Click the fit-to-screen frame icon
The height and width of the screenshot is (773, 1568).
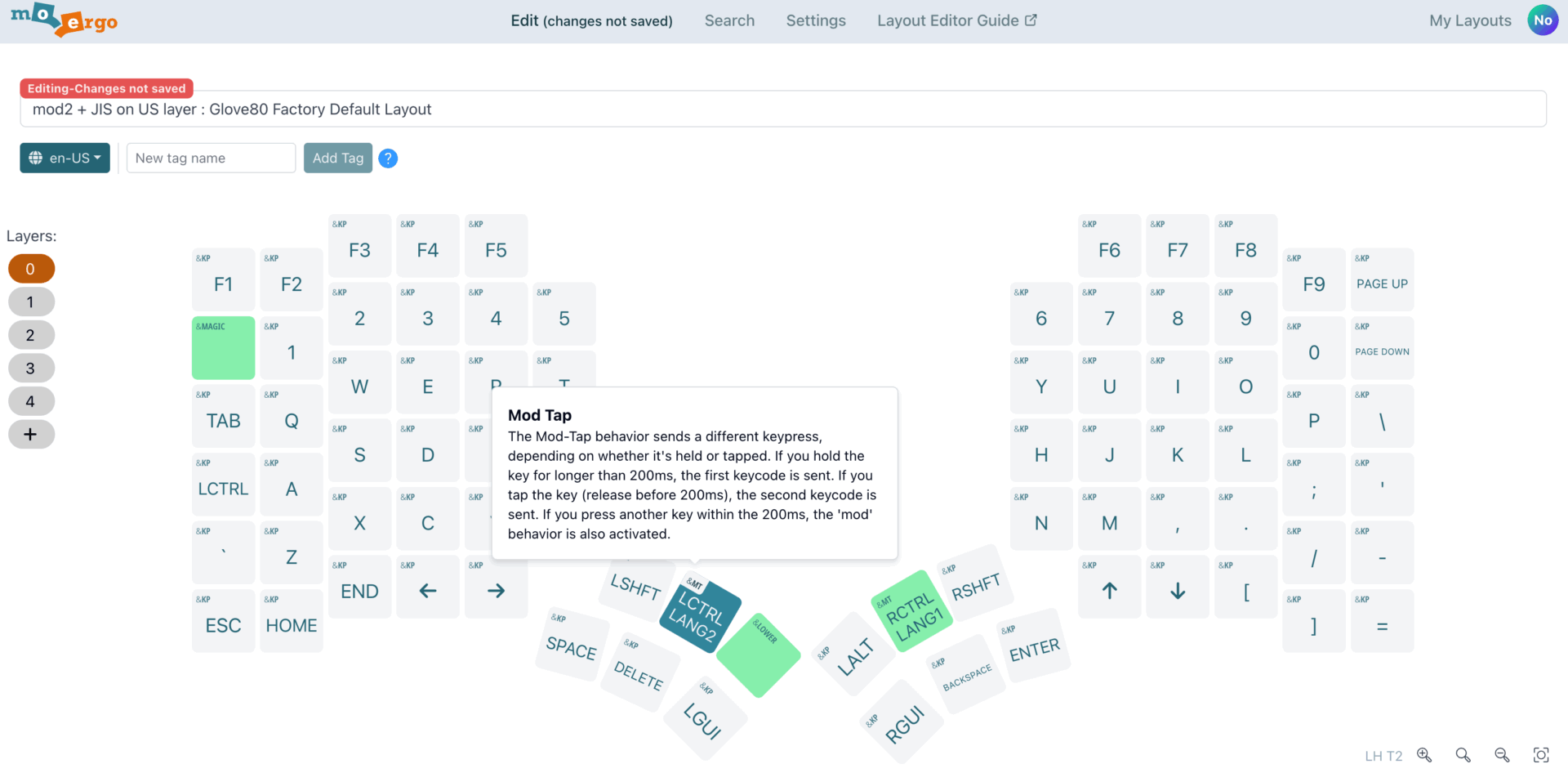pyautogui.click(x=1541, y=755)
